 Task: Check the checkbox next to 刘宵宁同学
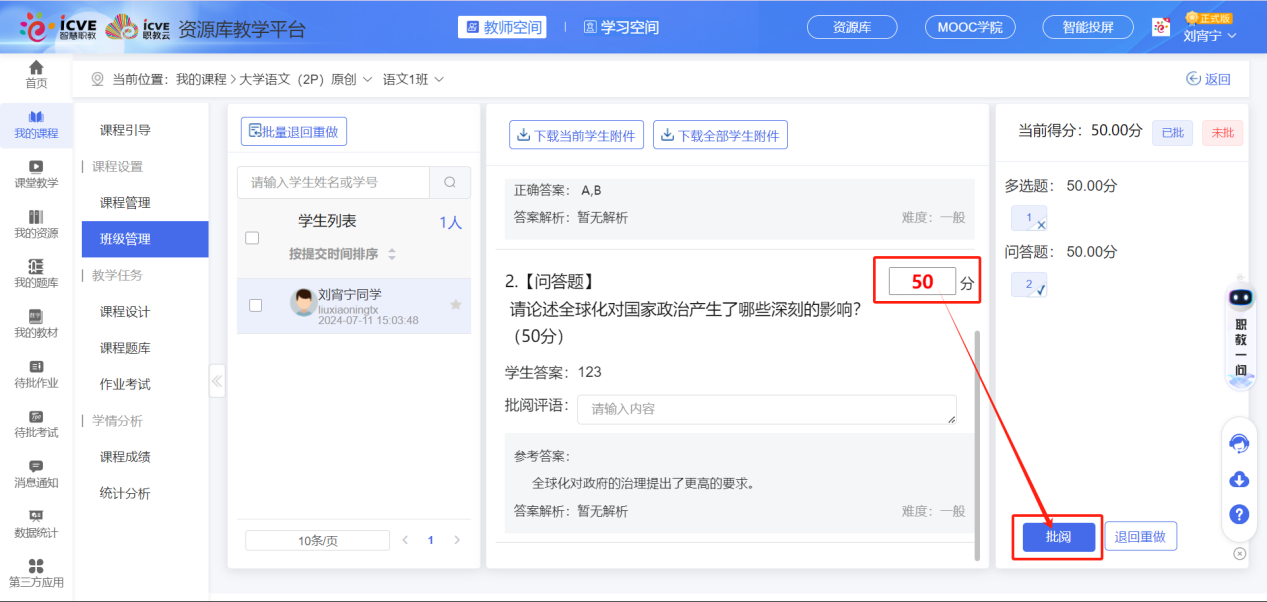[x=254, y=306]
